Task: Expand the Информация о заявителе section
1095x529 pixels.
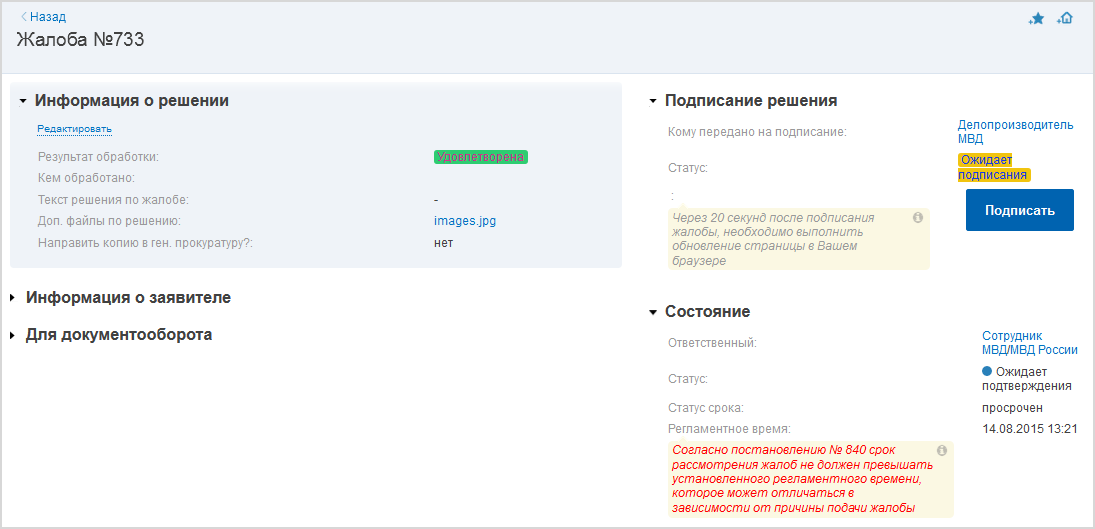Action: point(13,298)
